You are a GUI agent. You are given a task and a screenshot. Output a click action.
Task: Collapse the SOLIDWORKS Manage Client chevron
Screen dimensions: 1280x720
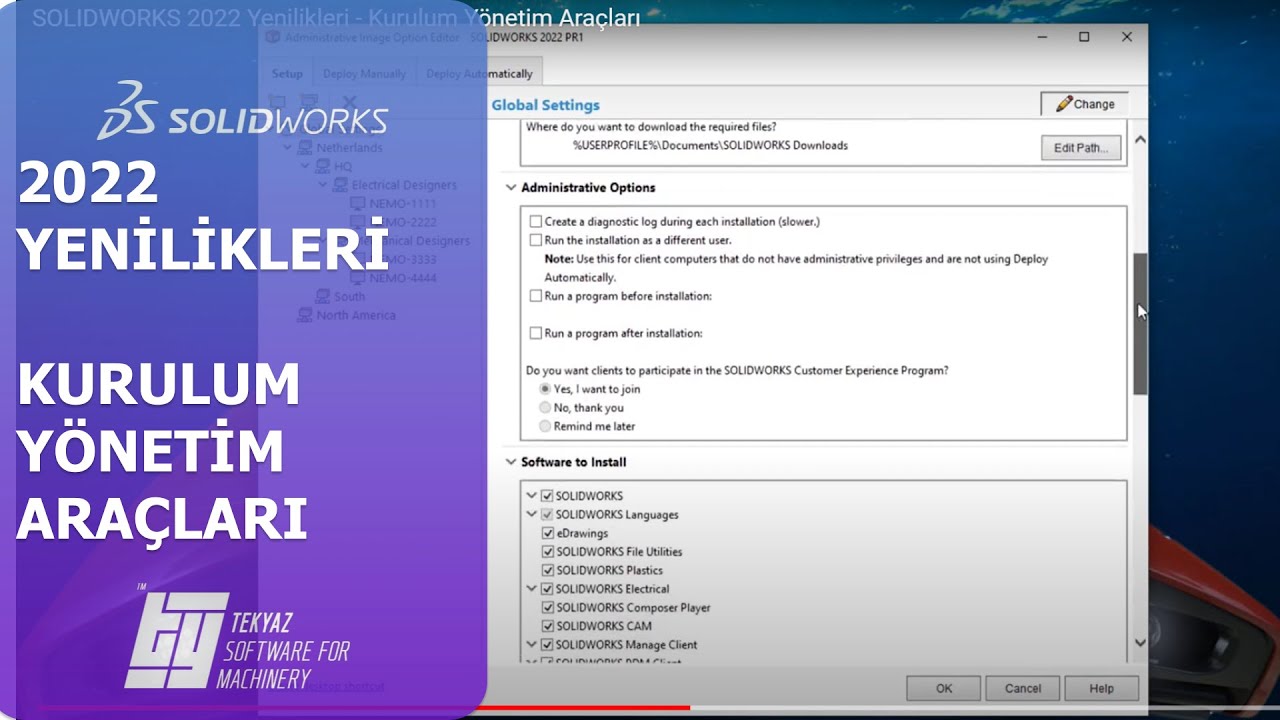click(x=532, y=645)
